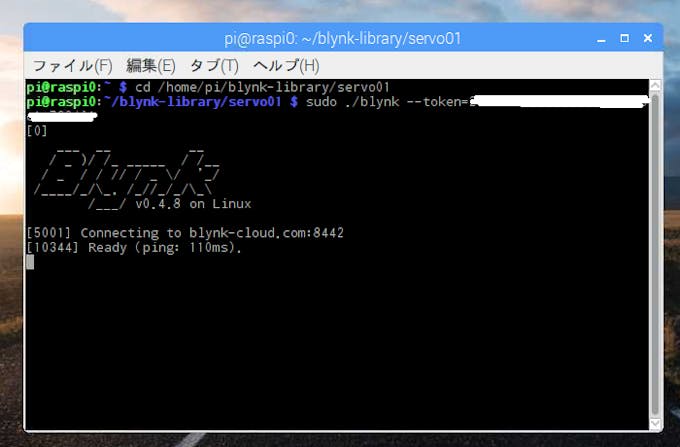Click the vertical scrollbar track
The width and height of the screenshot is (680, 447).
coord(655,254)
